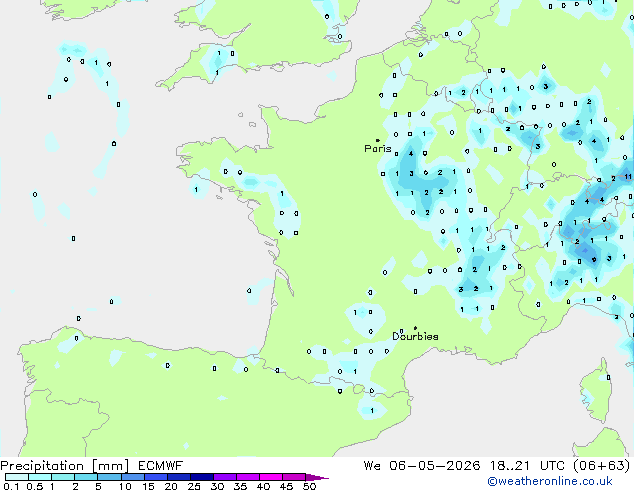Select the 0.1–0.5 mm legend color swatch
The height and width of the screenshot is (490, 634).
tap(17, 477)
